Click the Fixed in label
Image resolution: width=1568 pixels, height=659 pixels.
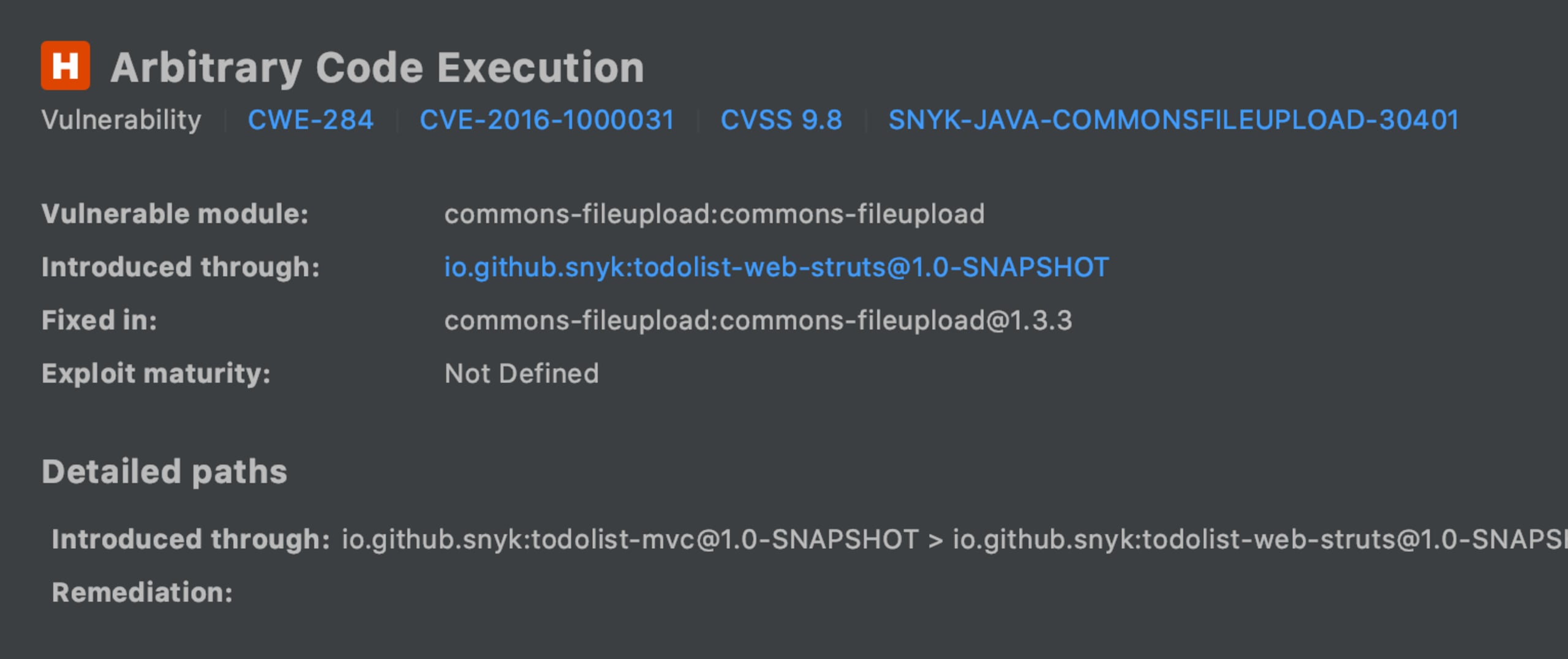[x=99, y=321]
